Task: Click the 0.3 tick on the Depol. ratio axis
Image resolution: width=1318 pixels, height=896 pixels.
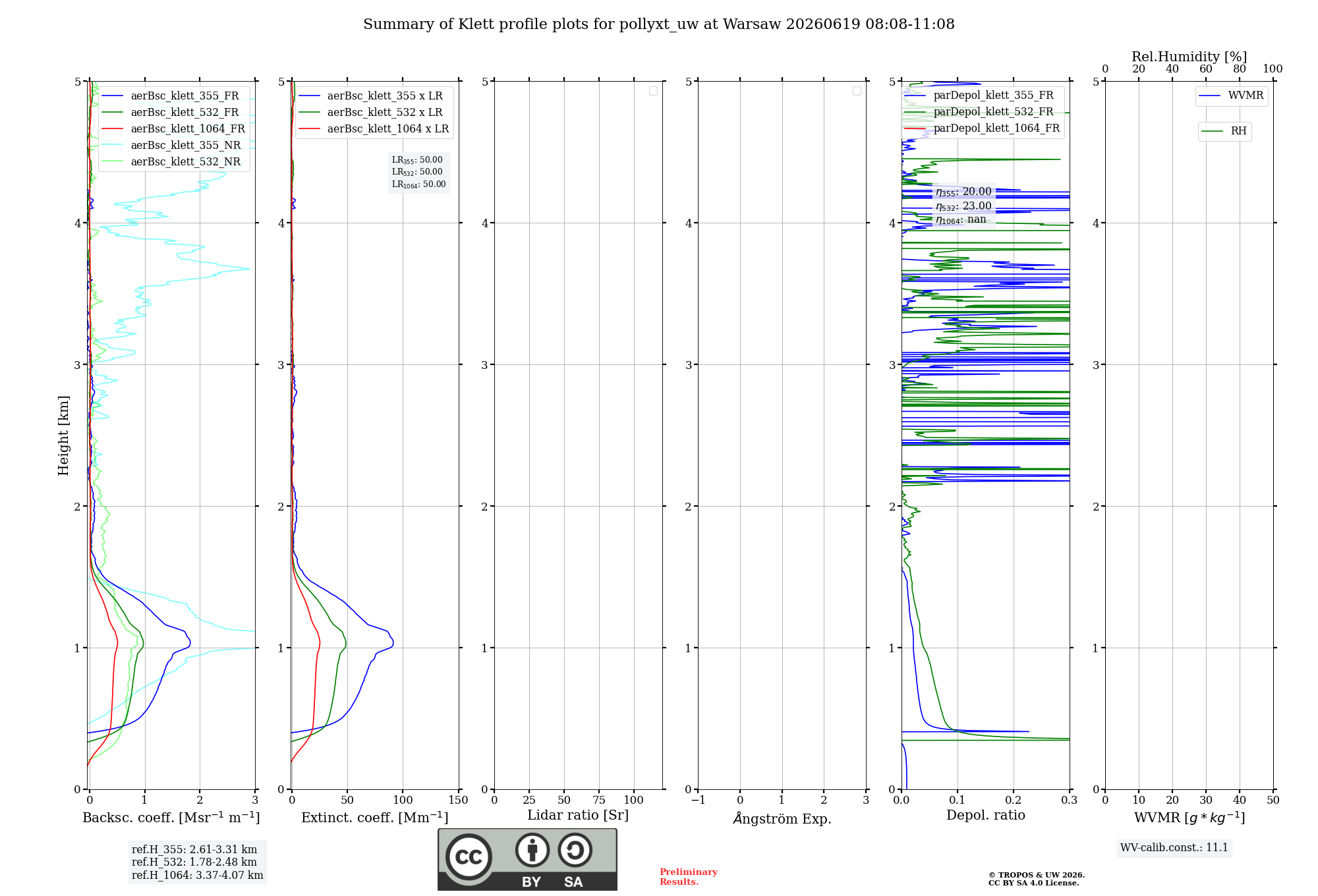Action: point(1069,800)
